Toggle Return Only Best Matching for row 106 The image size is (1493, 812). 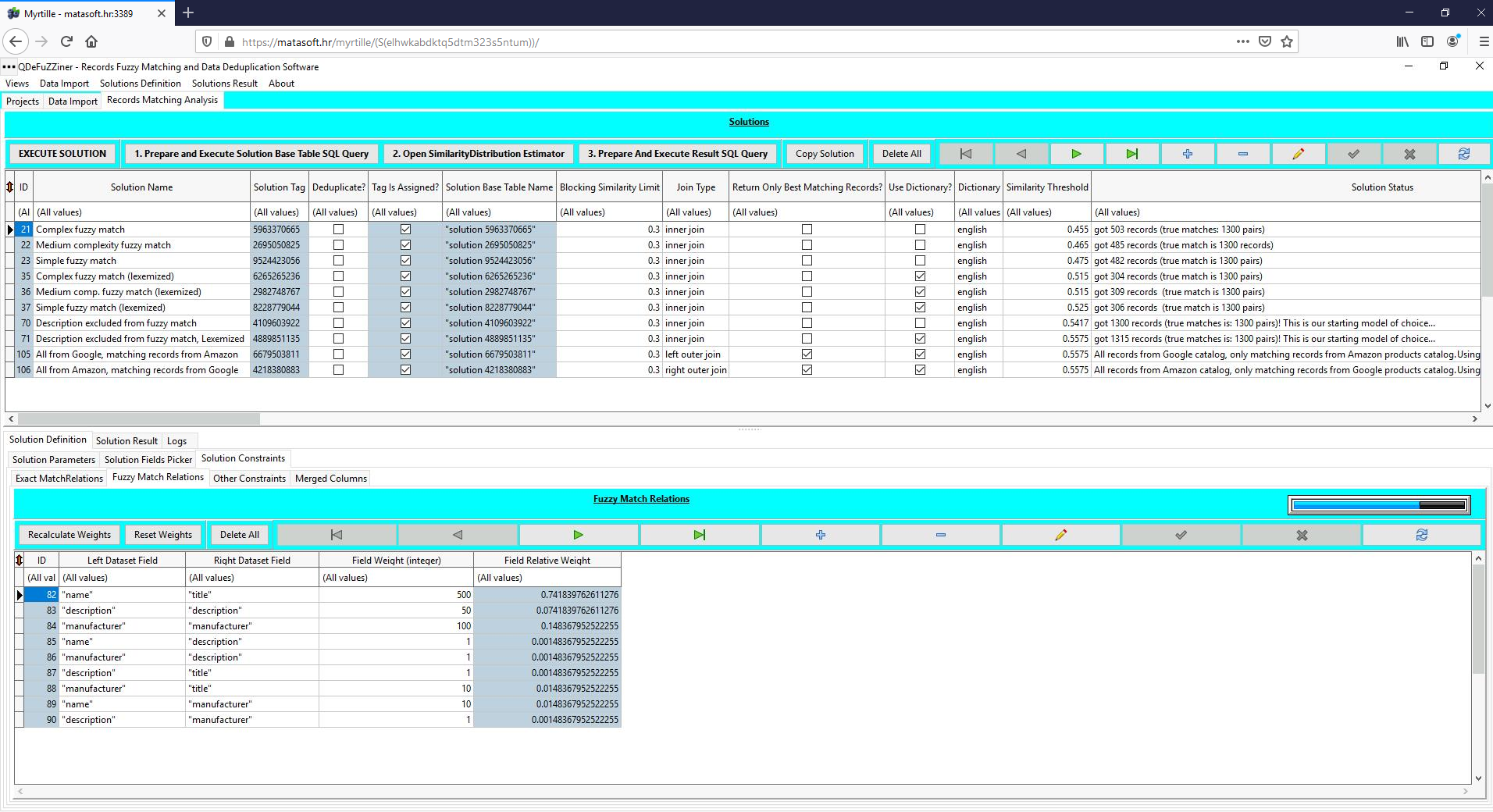click(x=807, y=370)
